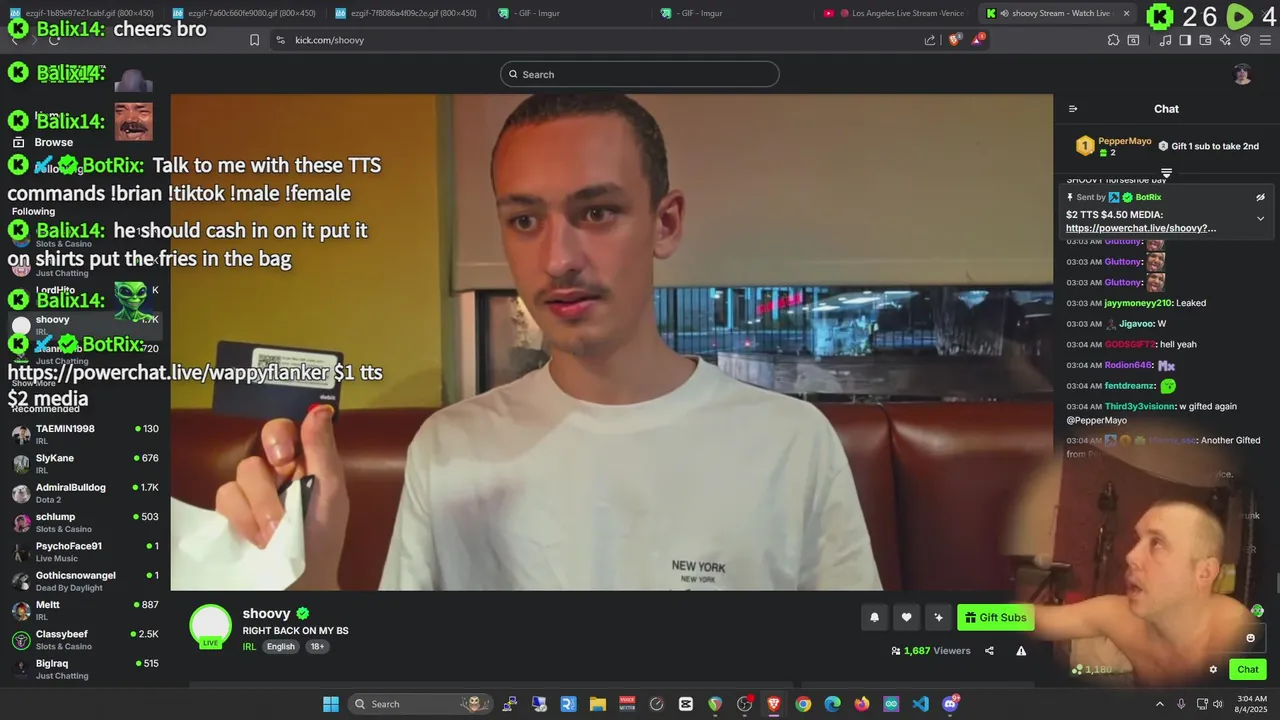The height and width of the screenshot is (720, 1280).
Task: Click the notification bell for shoovy
Action: pos(874,618)
